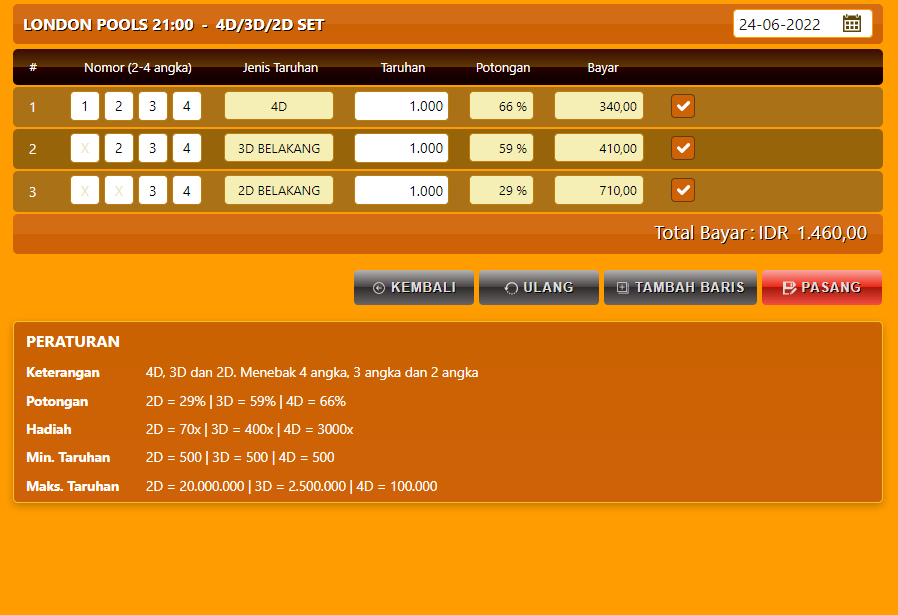Screen dimensions: 898x615
Task: Click the 4D bet type field
Action: [x=279, y=106]
